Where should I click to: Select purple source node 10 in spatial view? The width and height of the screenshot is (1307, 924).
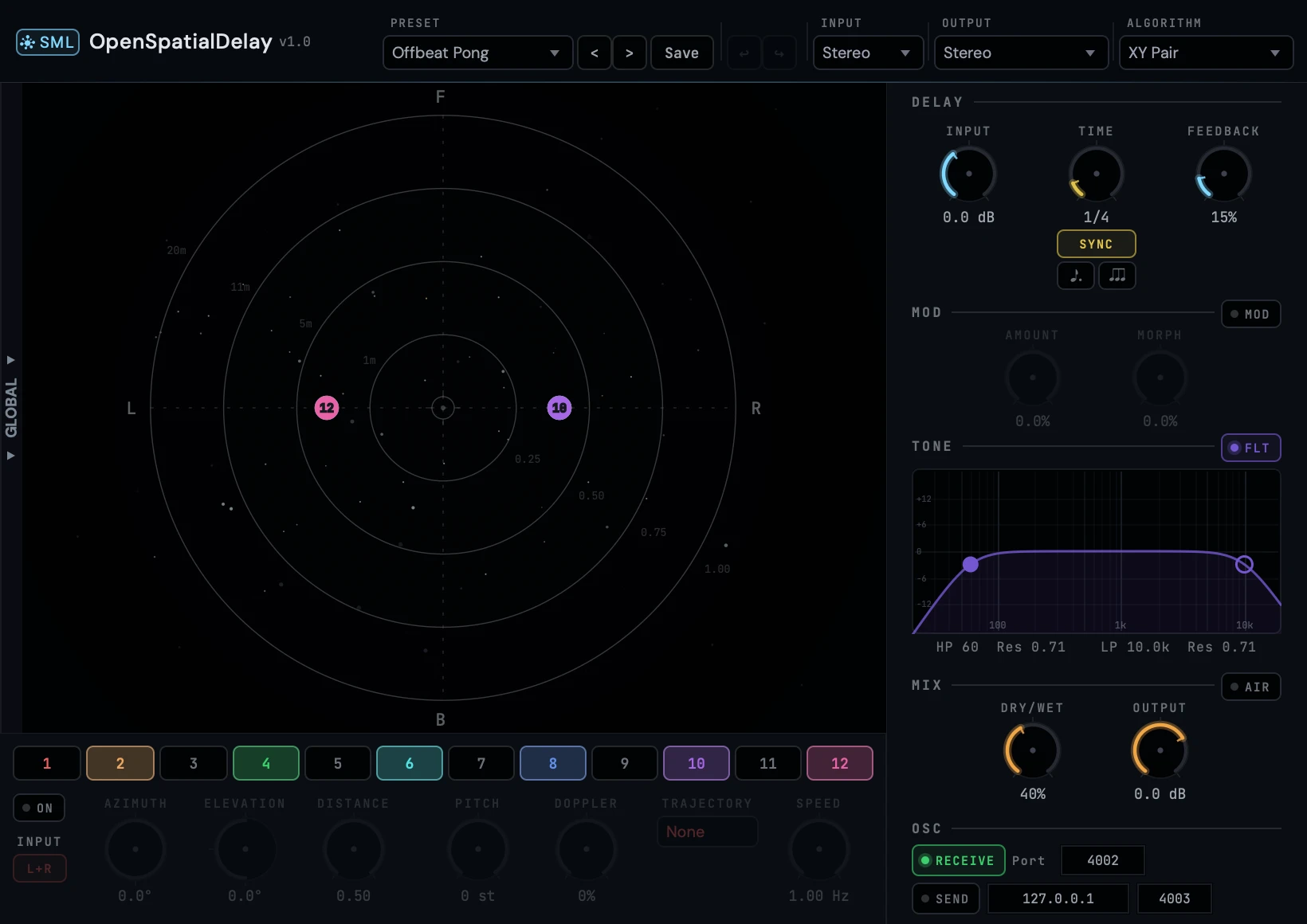tap(559, 408)
